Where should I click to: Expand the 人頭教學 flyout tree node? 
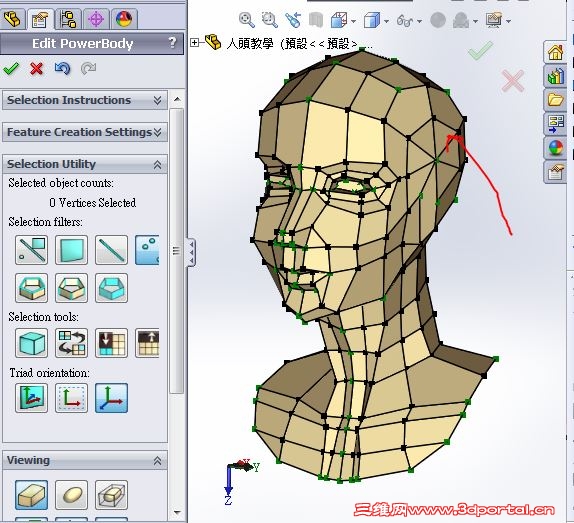pyautogui.click(x=194, y=43)
